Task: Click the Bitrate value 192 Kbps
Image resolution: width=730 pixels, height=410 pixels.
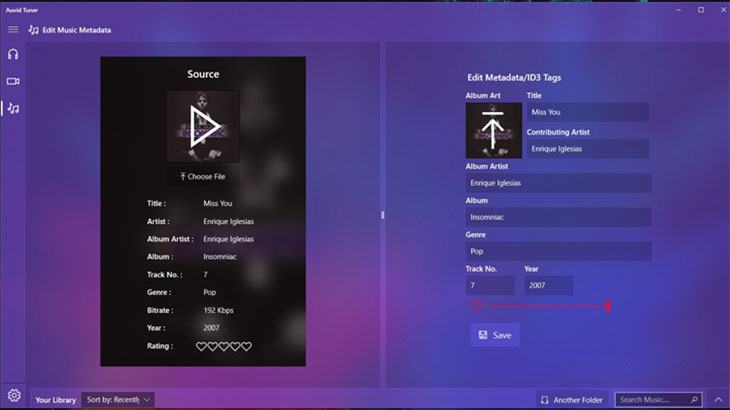Action: tap(218, 310)
